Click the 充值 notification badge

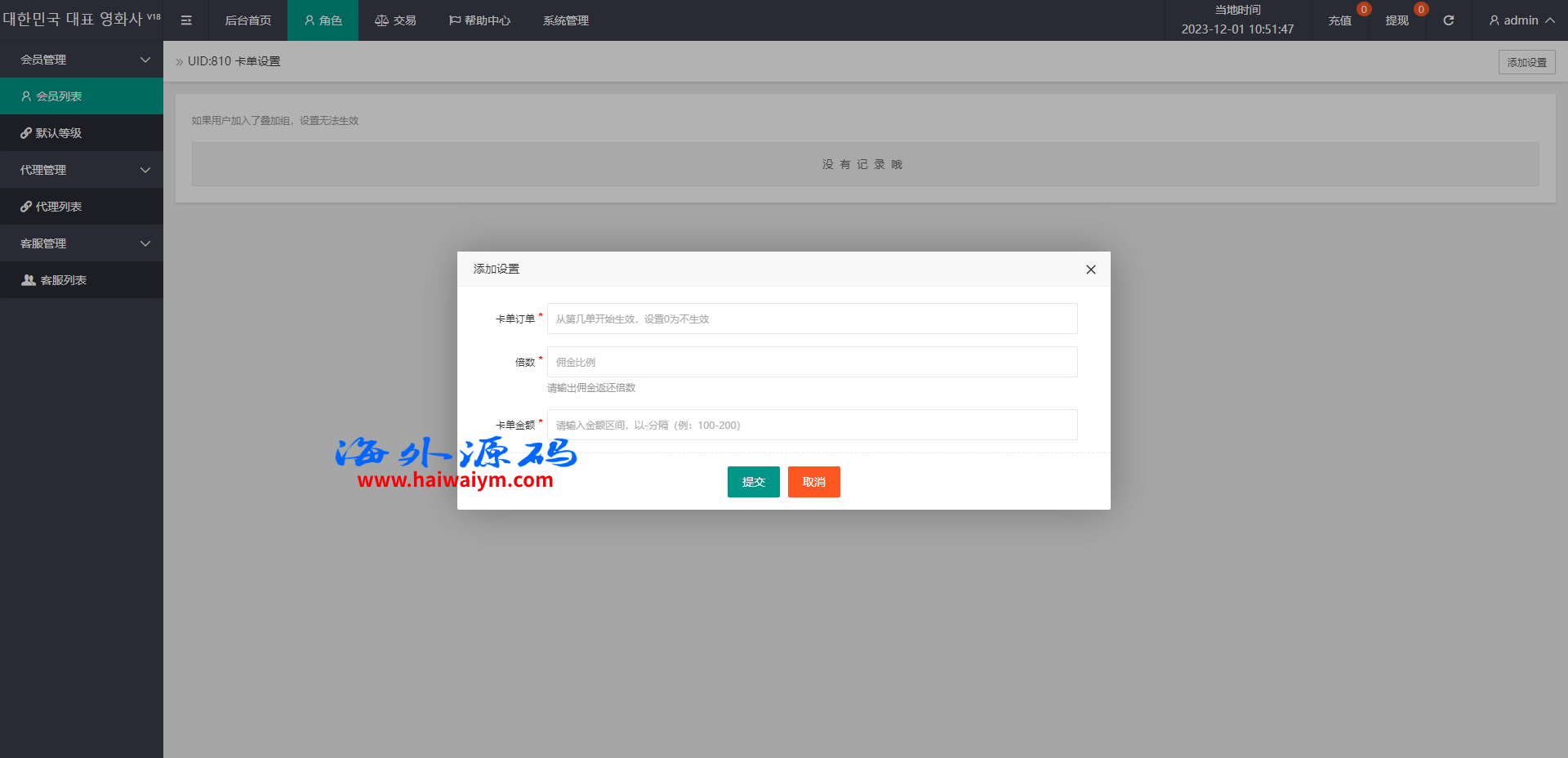(1363, 10)
